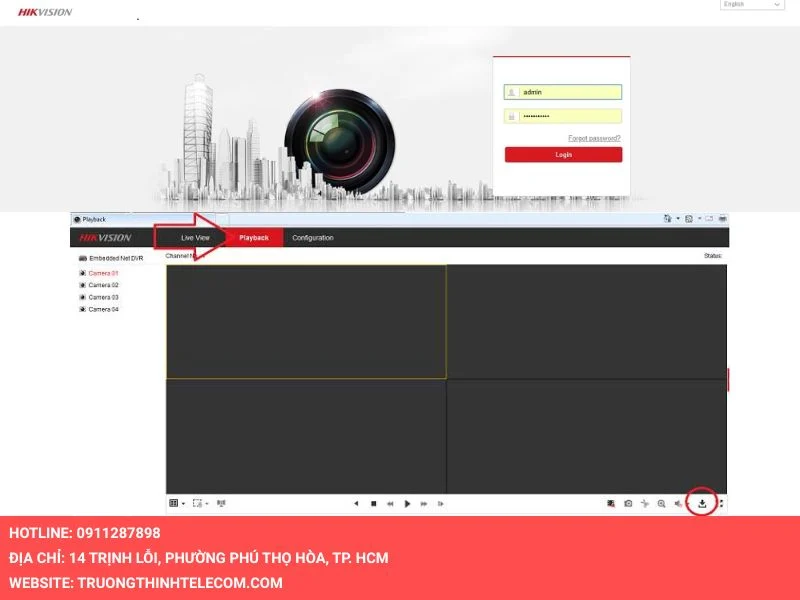Select the top-right video pane
The height and width of the screenshot is (600, 800).
(587, 322)
